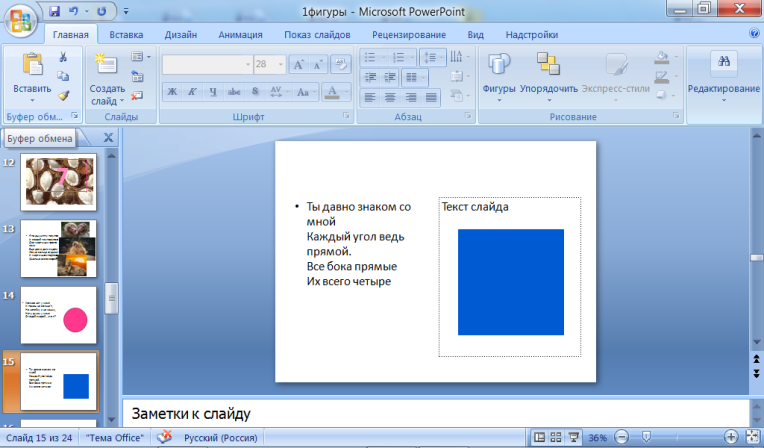This screenshot has width=764, height=448.
Task: Open the Office button menu
Action: pyautogui.click(x=20, y=20)
